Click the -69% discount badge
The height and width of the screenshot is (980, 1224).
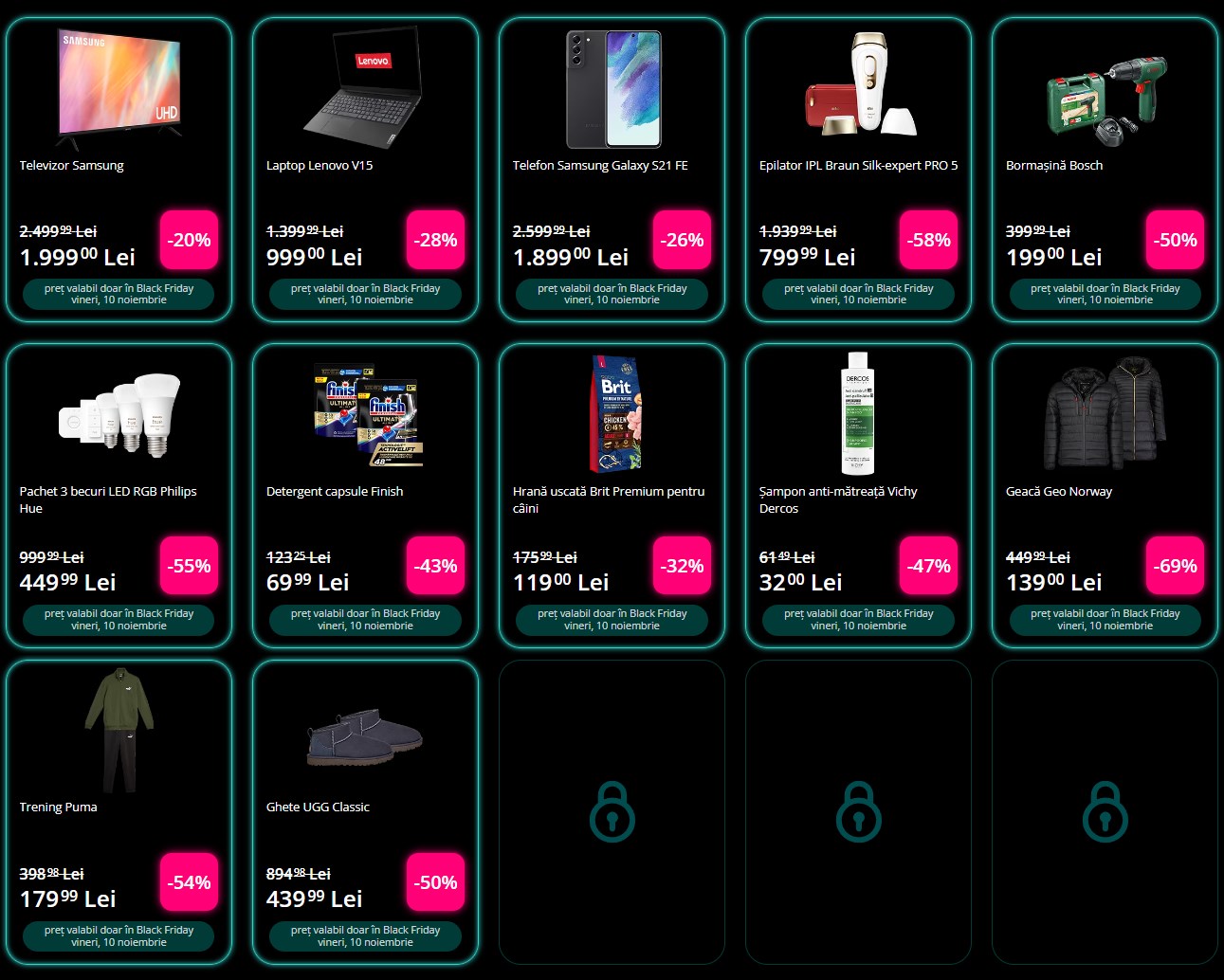point(1175,566)
